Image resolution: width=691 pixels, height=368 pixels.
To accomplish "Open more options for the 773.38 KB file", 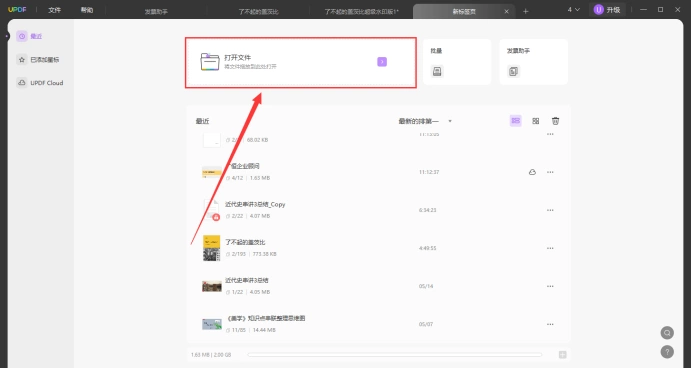I will click(550, 248).
